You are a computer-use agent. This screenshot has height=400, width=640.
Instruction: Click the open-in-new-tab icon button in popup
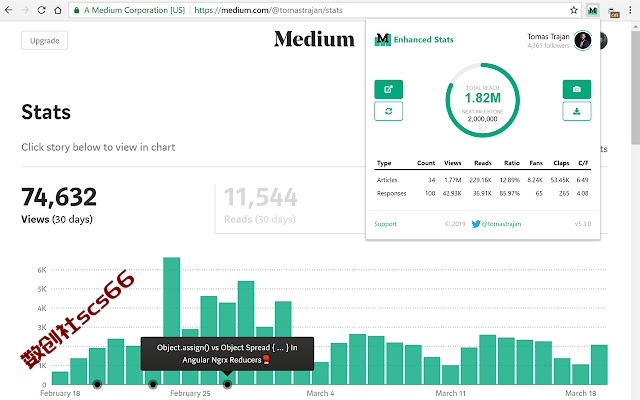tap(388, 89)
